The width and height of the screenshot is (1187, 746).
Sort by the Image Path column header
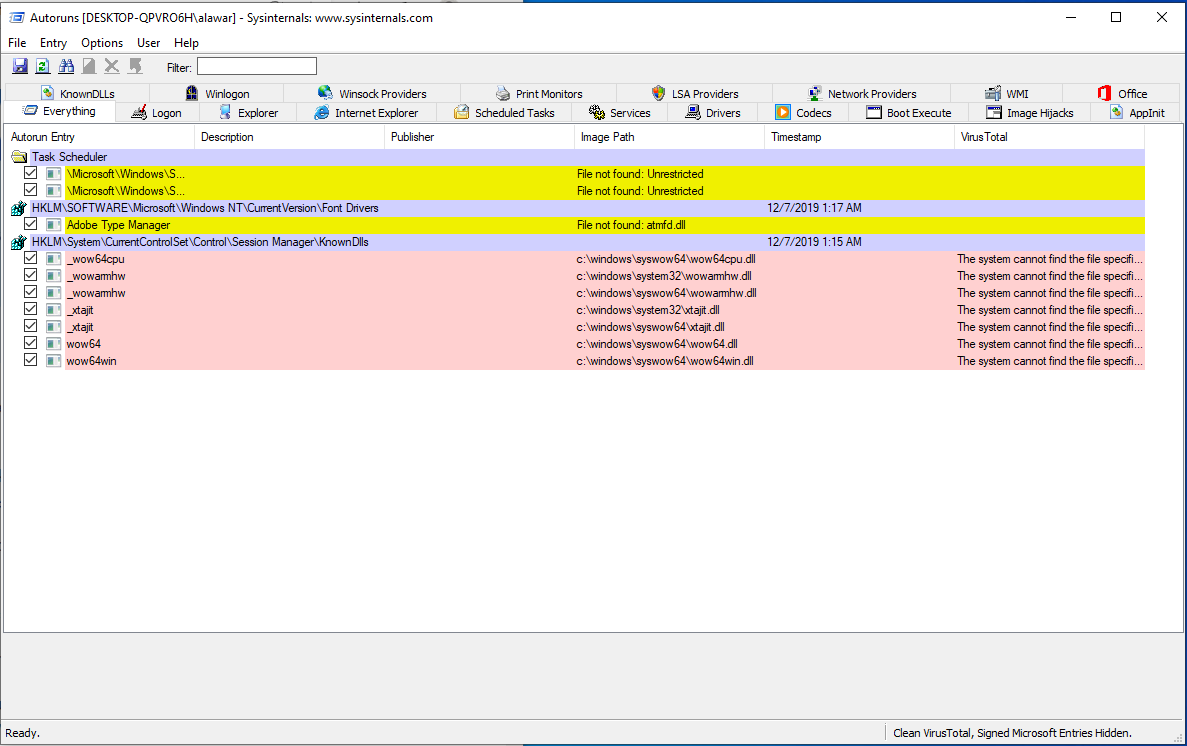click(669, 137)
